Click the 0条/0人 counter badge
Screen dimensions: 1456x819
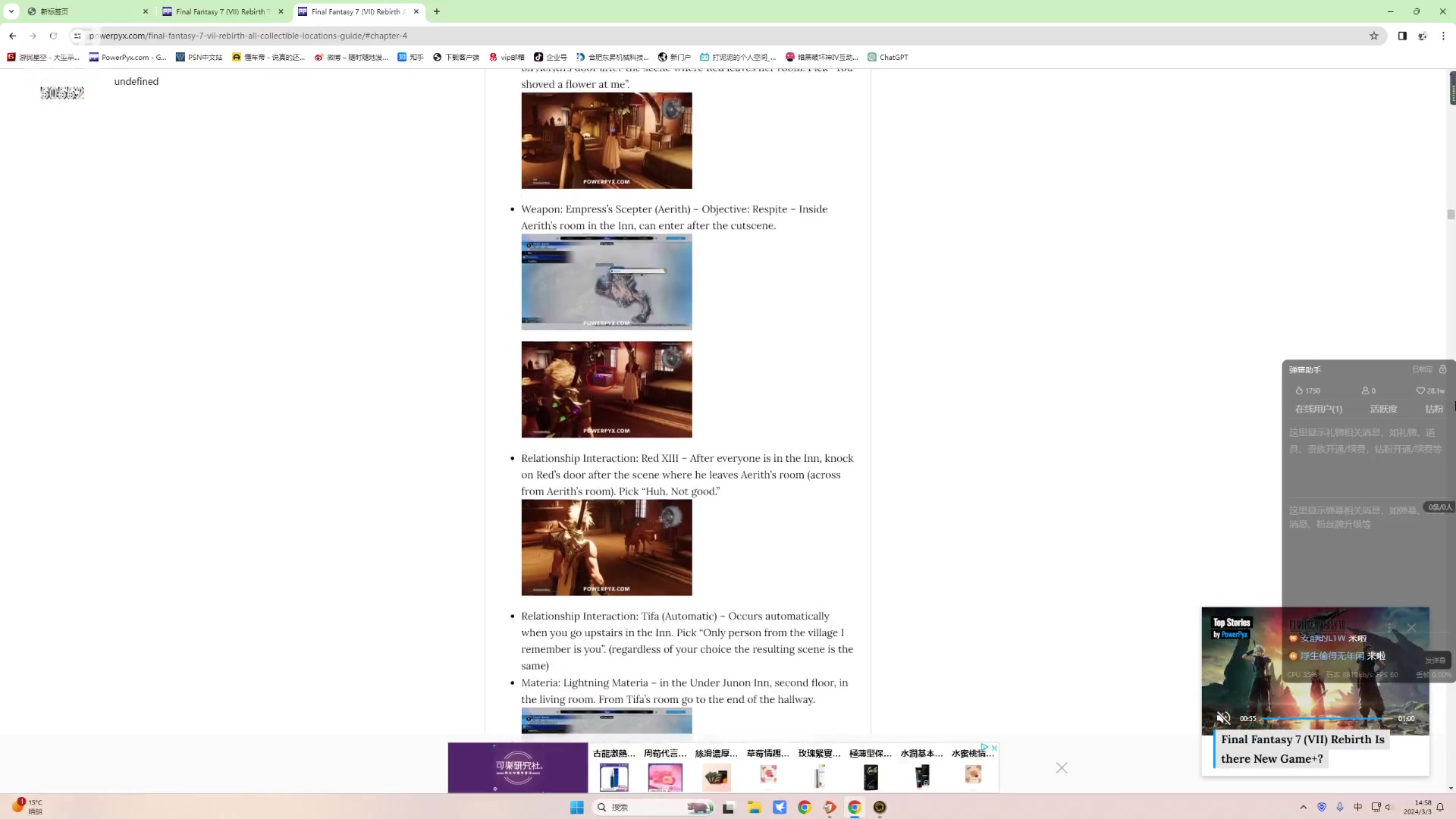(x=1439, y=507)
